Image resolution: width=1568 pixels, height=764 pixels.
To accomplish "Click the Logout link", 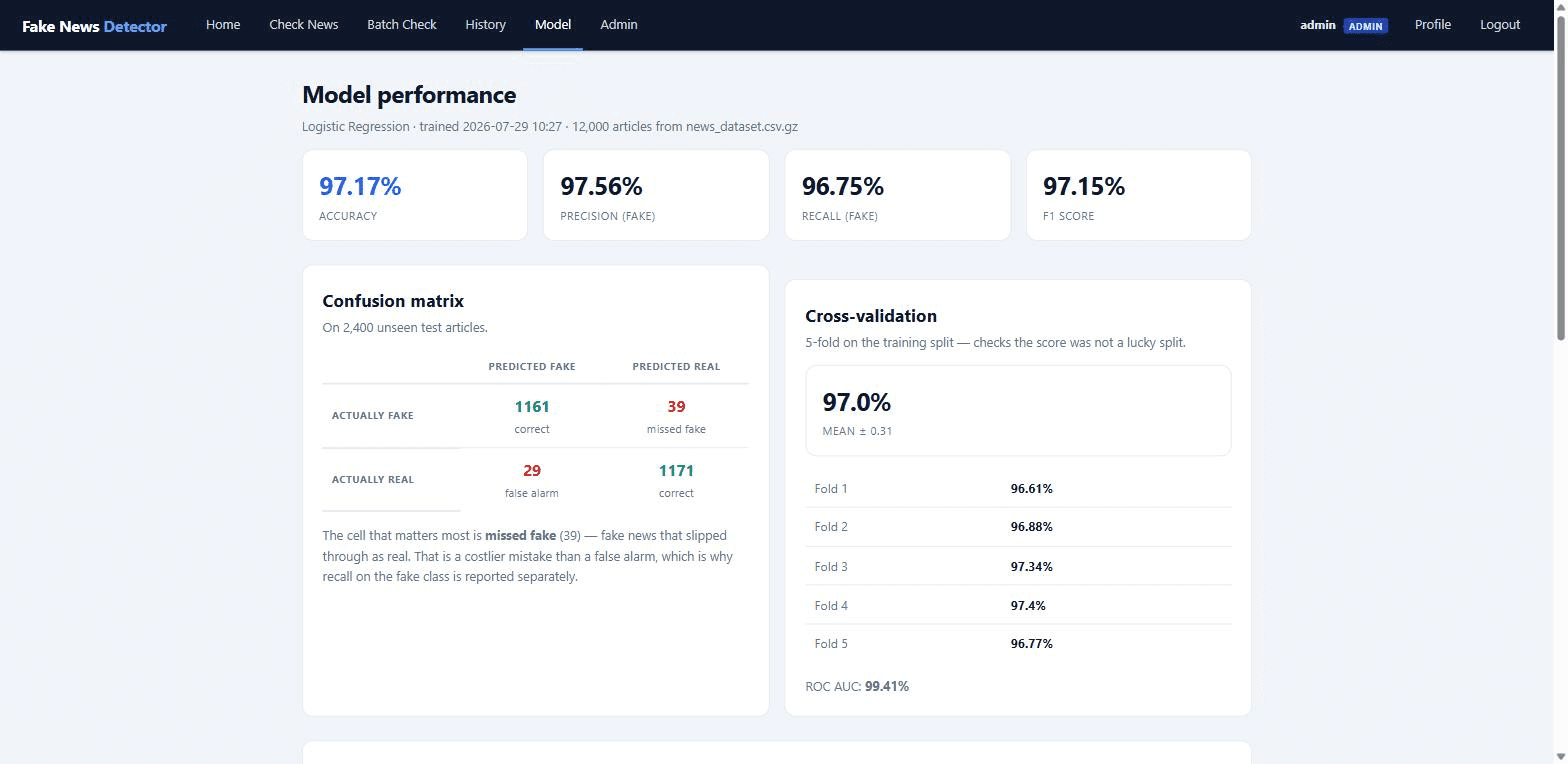I will [x=1500, y=25].
